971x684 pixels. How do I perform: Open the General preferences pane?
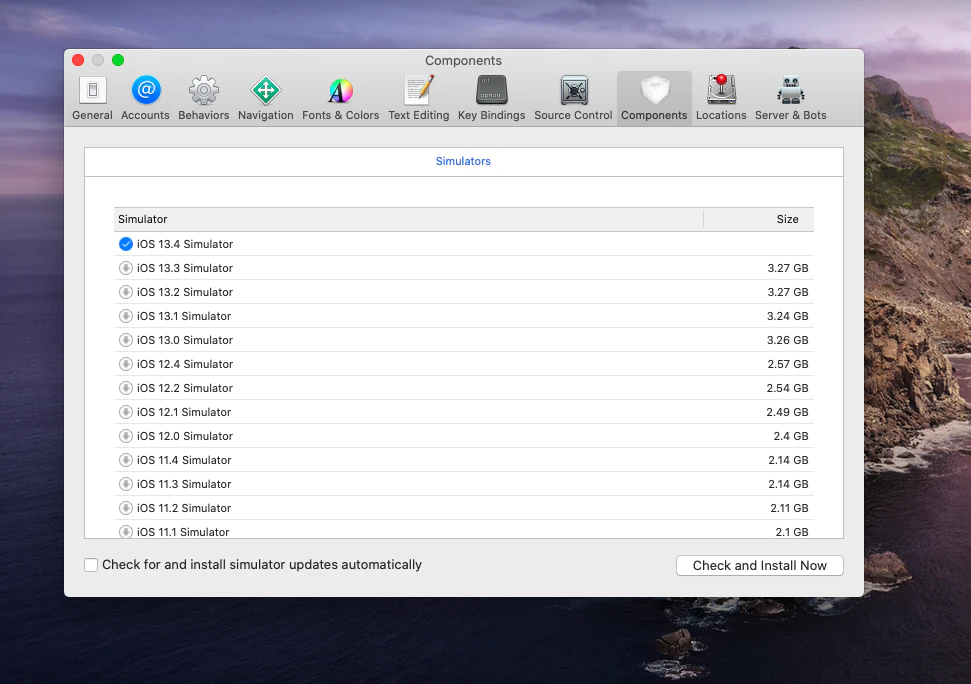tap(92, 98)
